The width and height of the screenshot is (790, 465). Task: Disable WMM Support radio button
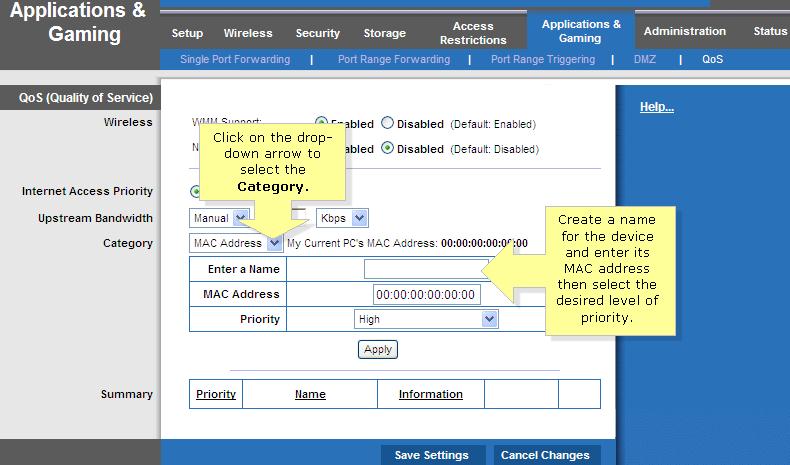click(x=388, y=124)
